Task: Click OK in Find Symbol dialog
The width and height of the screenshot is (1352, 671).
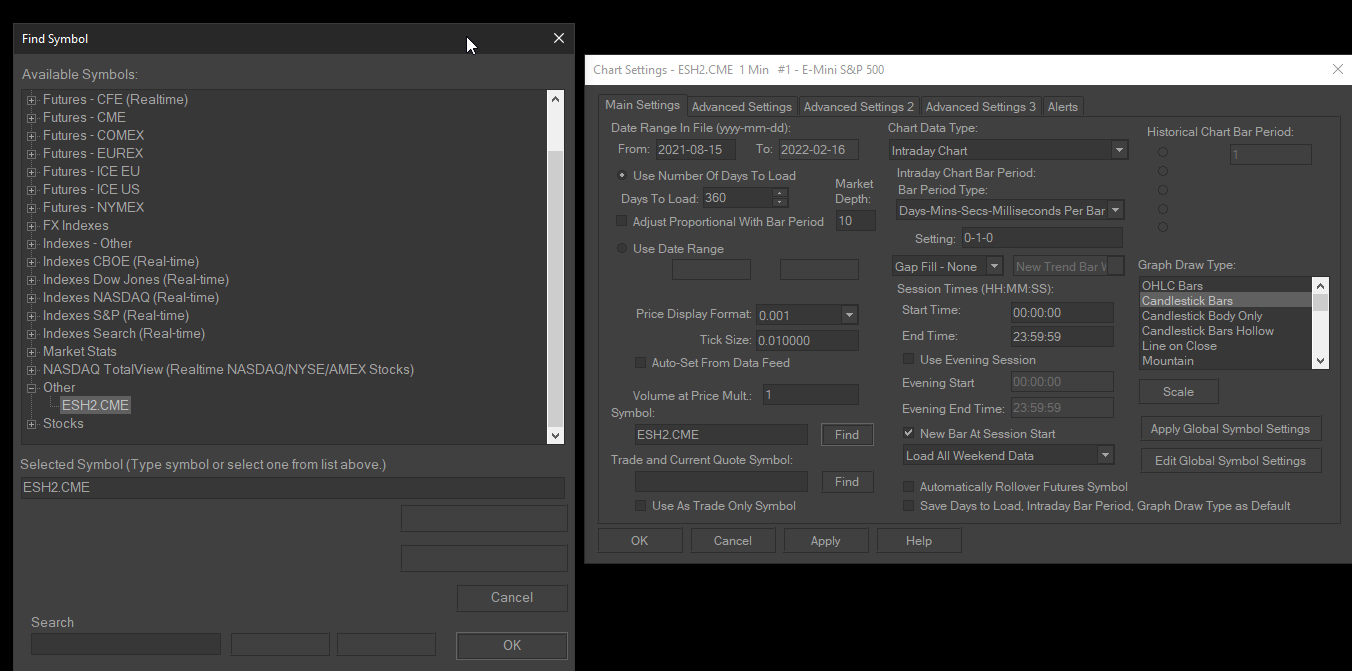Action: click(x=512, y=646)
